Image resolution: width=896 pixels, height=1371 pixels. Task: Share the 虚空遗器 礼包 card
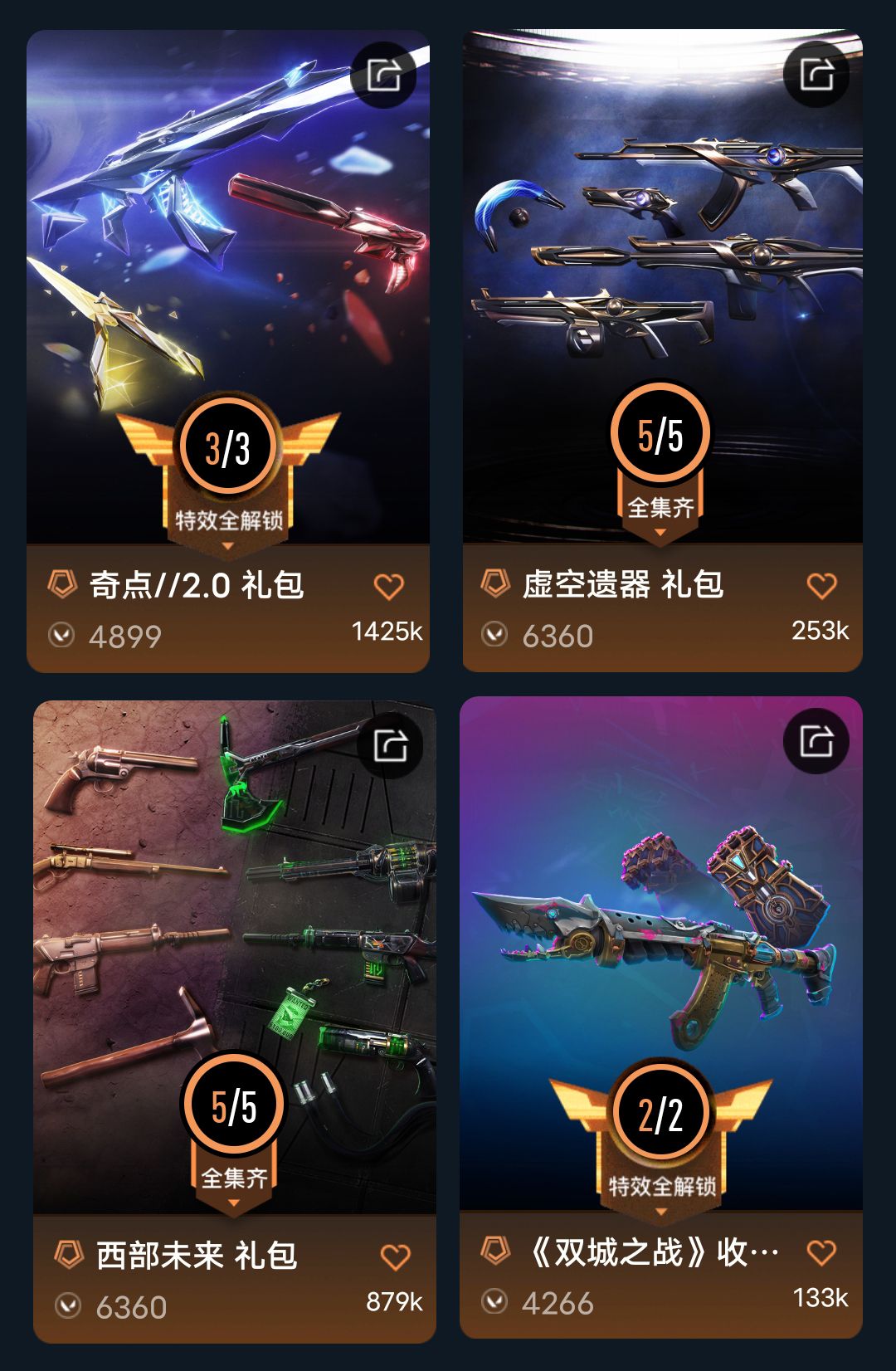click(x=816, y=75)
